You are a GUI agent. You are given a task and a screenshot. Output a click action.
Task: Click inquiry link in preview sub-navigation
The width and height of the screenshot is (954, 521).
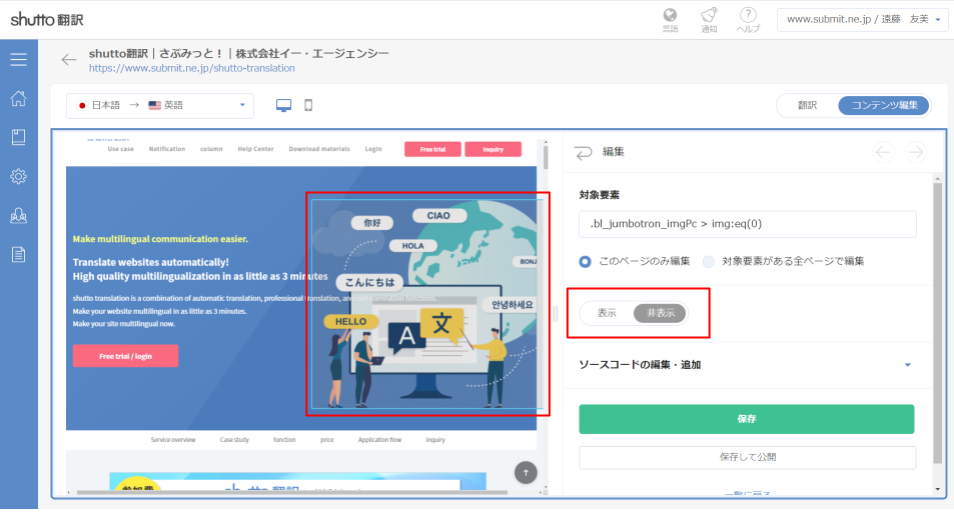(x=435, y=439)
